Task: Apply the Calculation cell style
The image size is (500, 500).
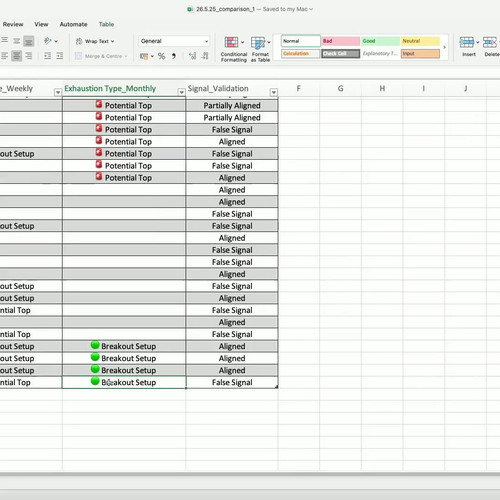Action: (x=300, y=53)
